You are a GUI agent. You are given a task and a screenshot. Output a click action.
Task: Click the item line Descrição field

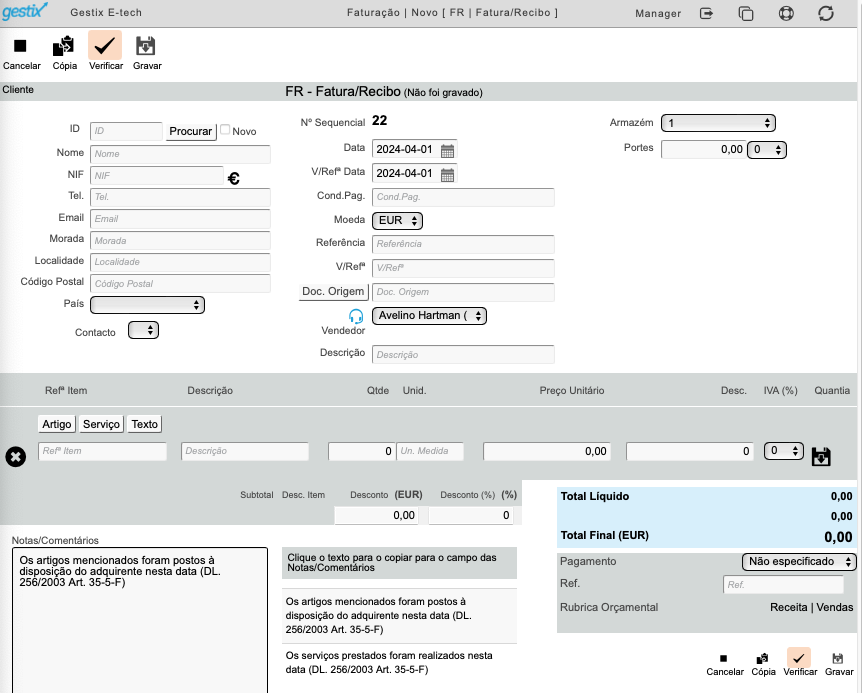click(x=245, y=451)
